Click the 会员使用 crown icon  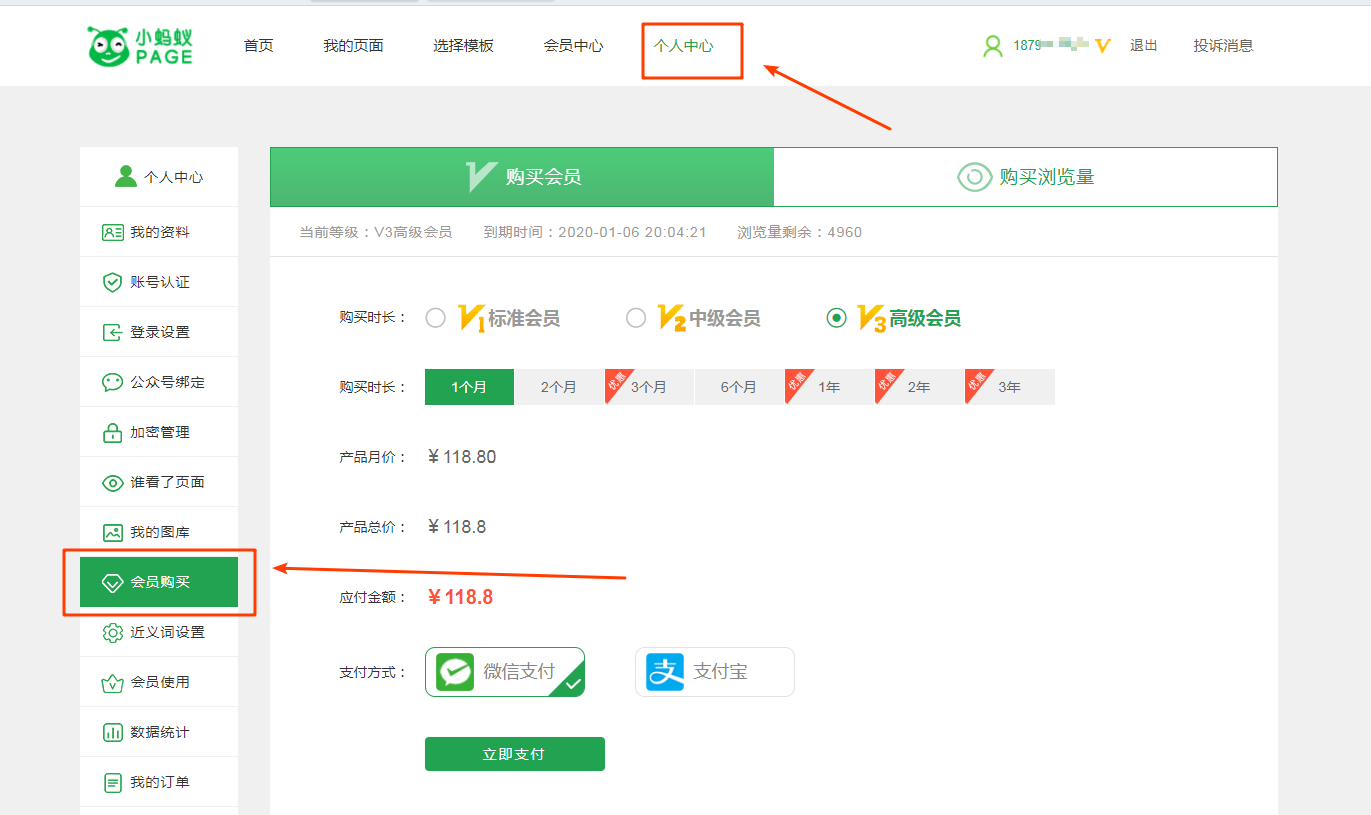coord(113,682)
